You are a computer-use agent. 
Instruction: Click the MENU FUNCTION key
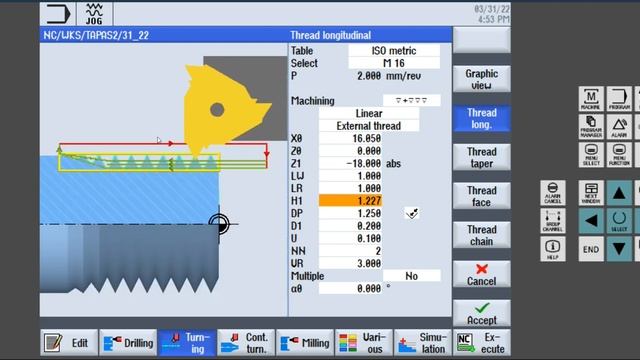[x=619, y=155]
